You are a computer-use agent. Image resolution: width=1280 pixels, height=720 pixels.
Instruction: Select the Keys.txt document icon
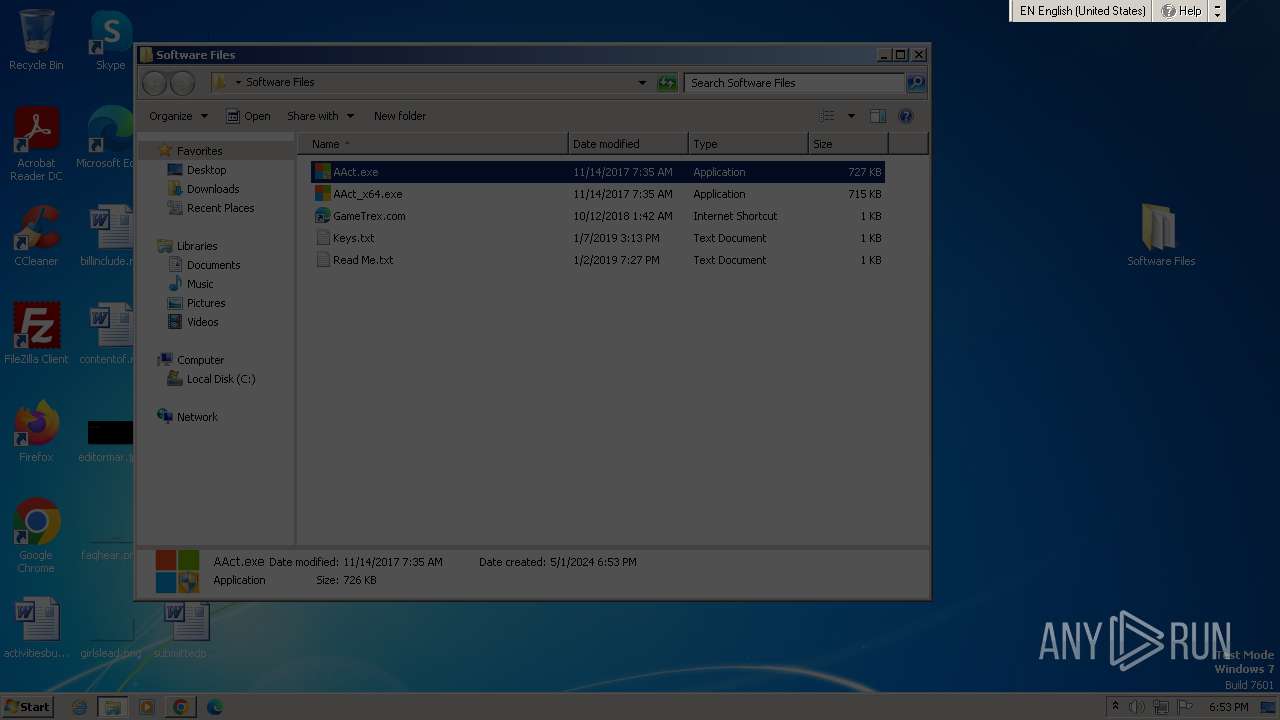tap(322, 238)
